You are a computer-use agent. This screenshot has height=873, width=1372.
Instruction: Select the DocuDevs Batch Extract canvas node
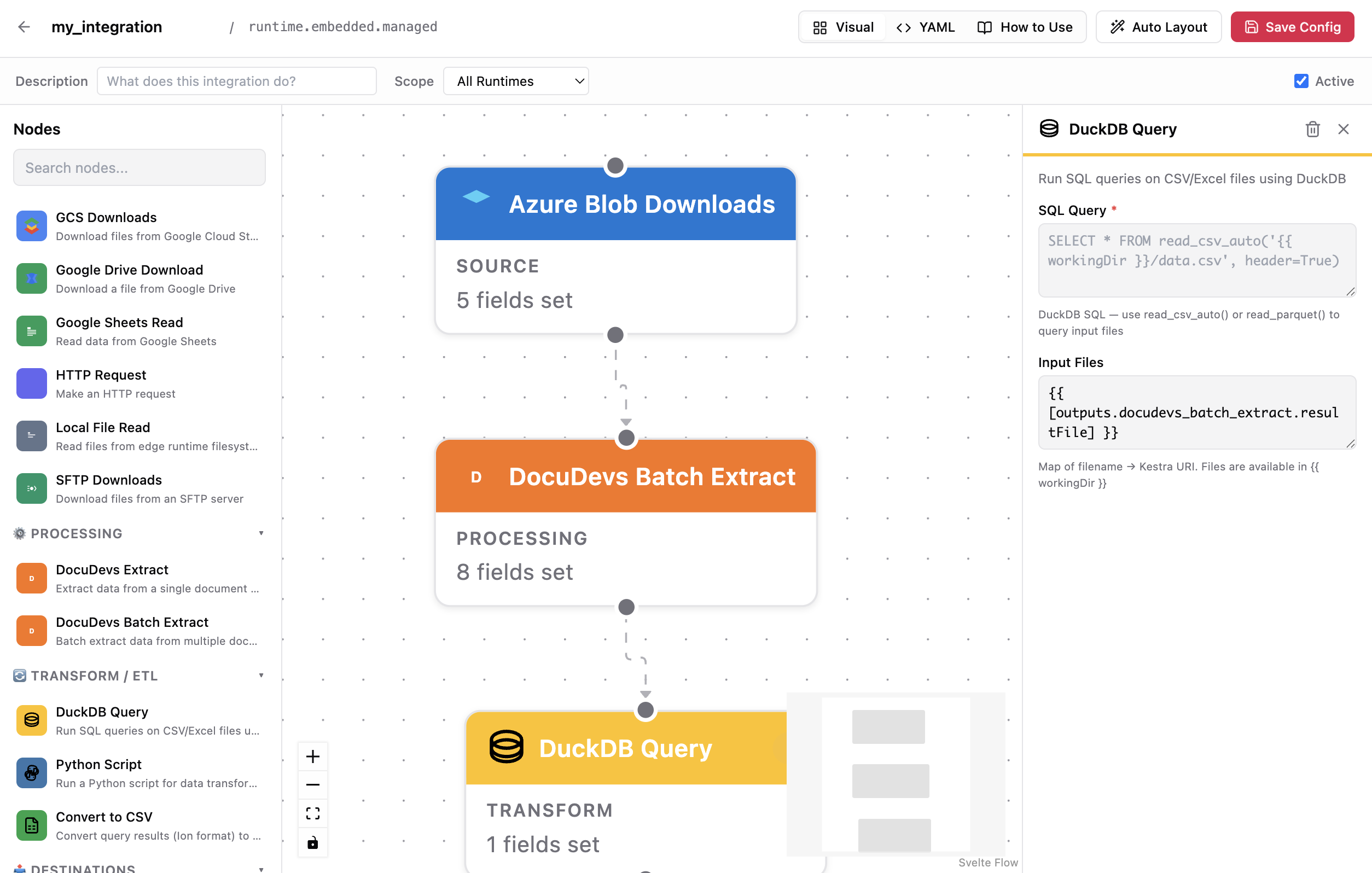click(x=626, y=522)
